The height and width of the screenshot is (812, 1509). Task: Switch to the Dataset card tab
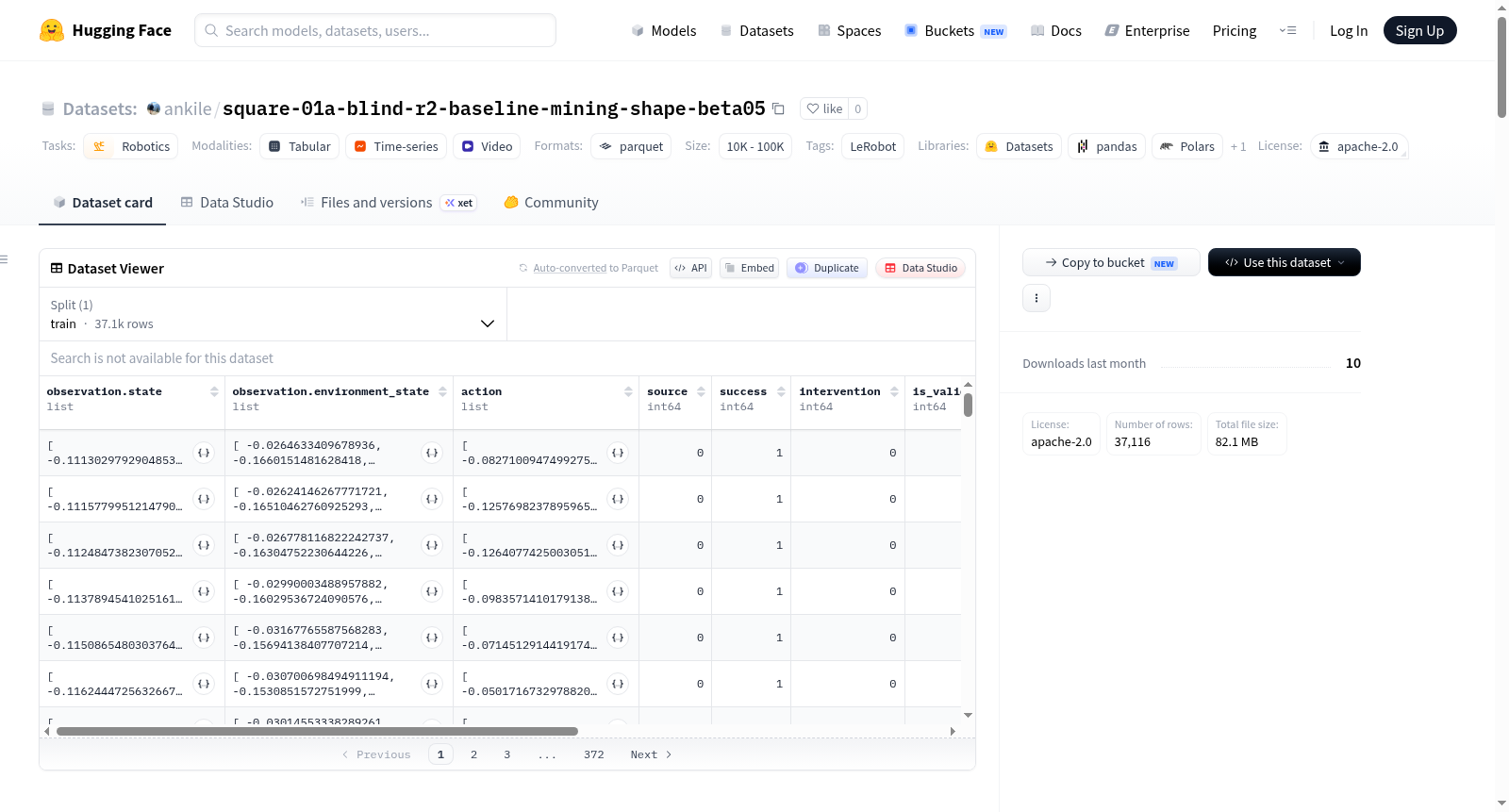(103, 203)
